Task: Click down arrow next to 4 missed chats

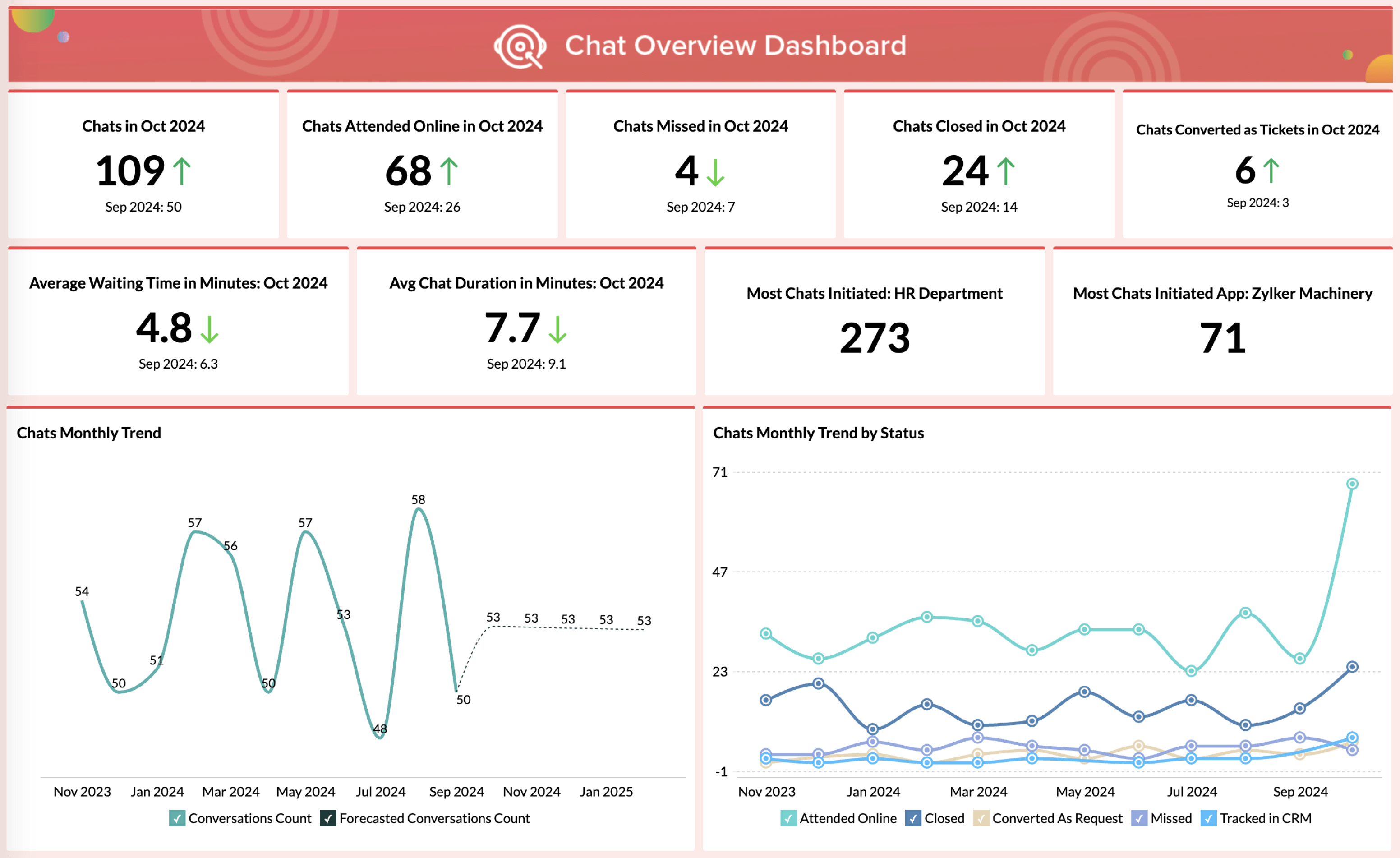Action: 715,172
